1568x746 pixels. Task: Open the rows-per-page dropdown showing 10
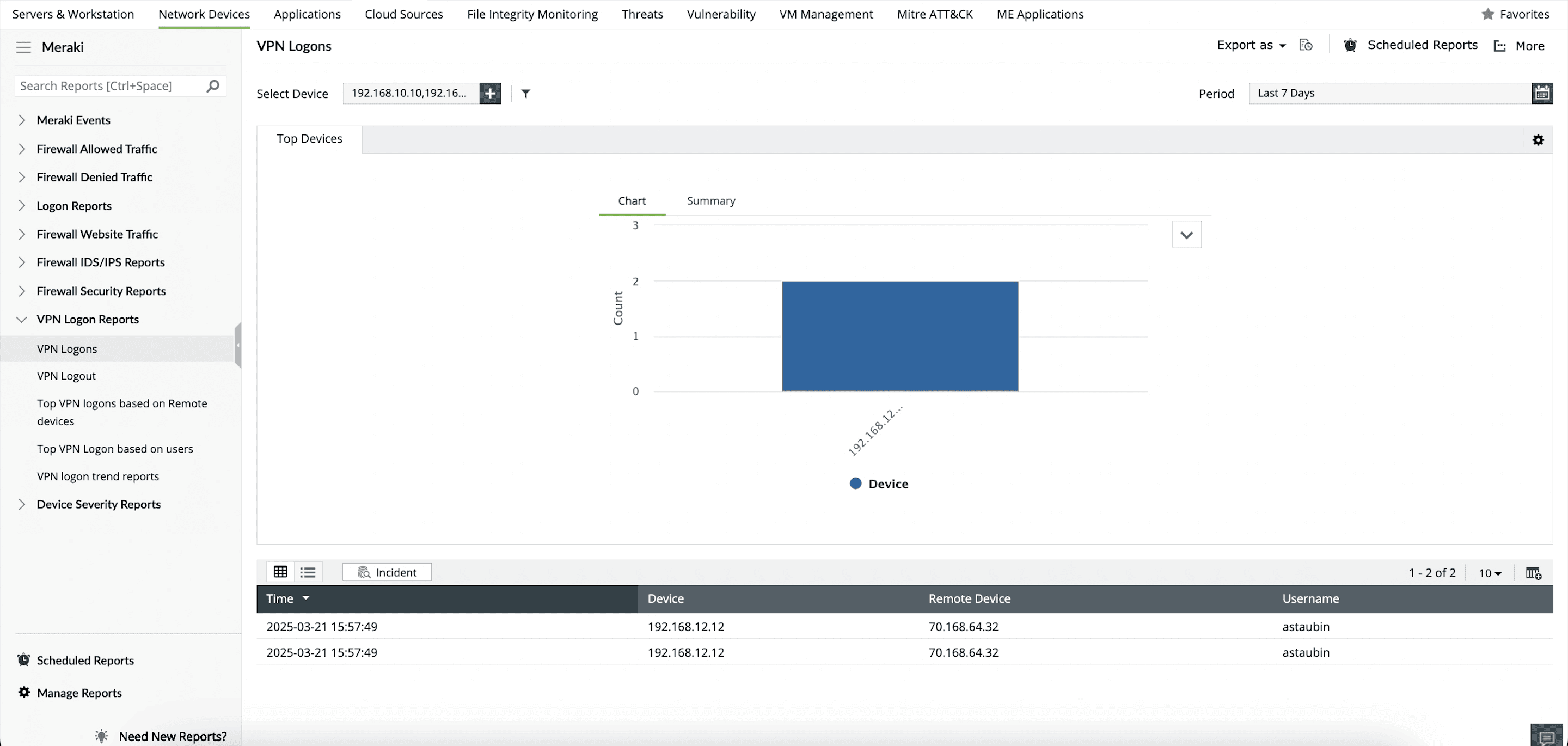pos(1490,572)
